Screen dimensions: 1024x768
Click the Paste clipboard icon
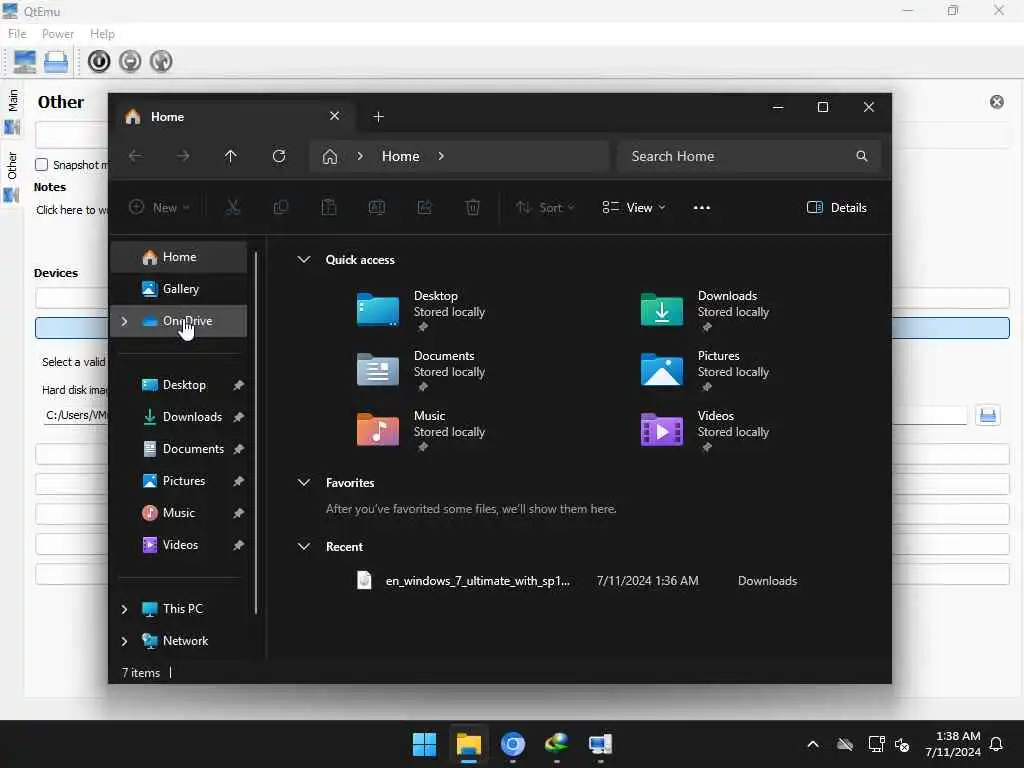point(329,208)
